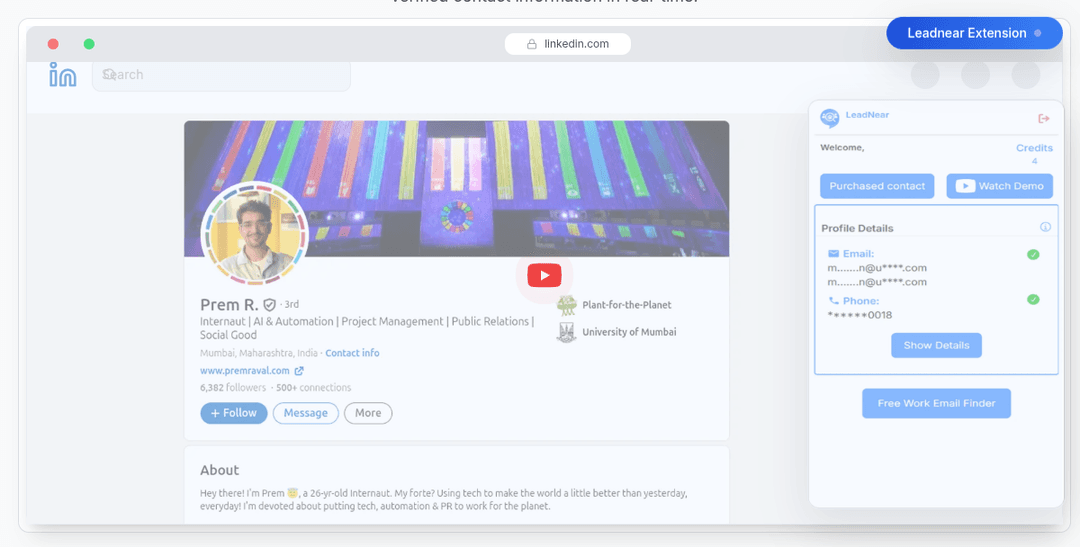
Task: Click the Leadnear Extension button
Action: click(974, 33)
